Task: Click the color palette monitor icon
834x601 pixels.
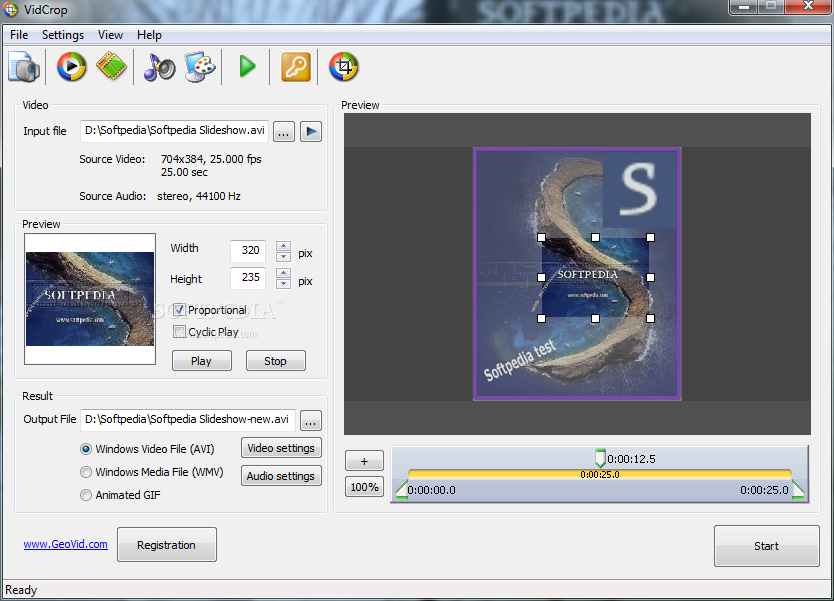Action: [x=200, y=67]
